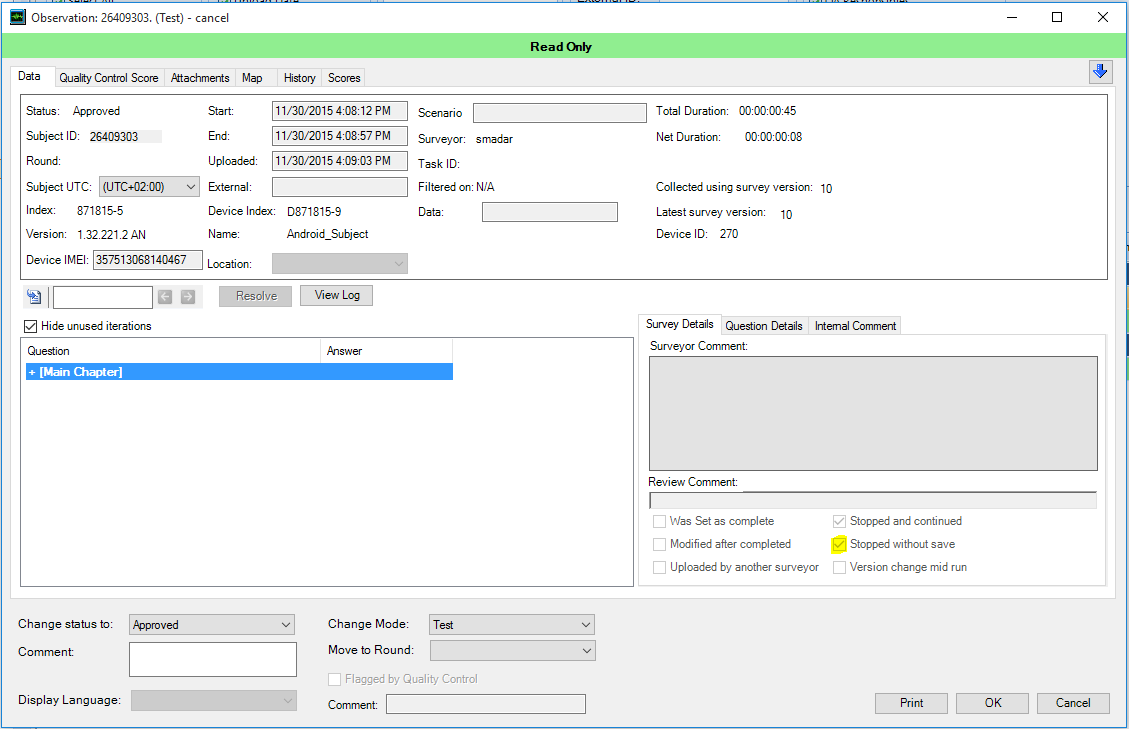Open the Change Mode dropdown
This screenshot has height=729, width=1129.
[x=512, y=625]
